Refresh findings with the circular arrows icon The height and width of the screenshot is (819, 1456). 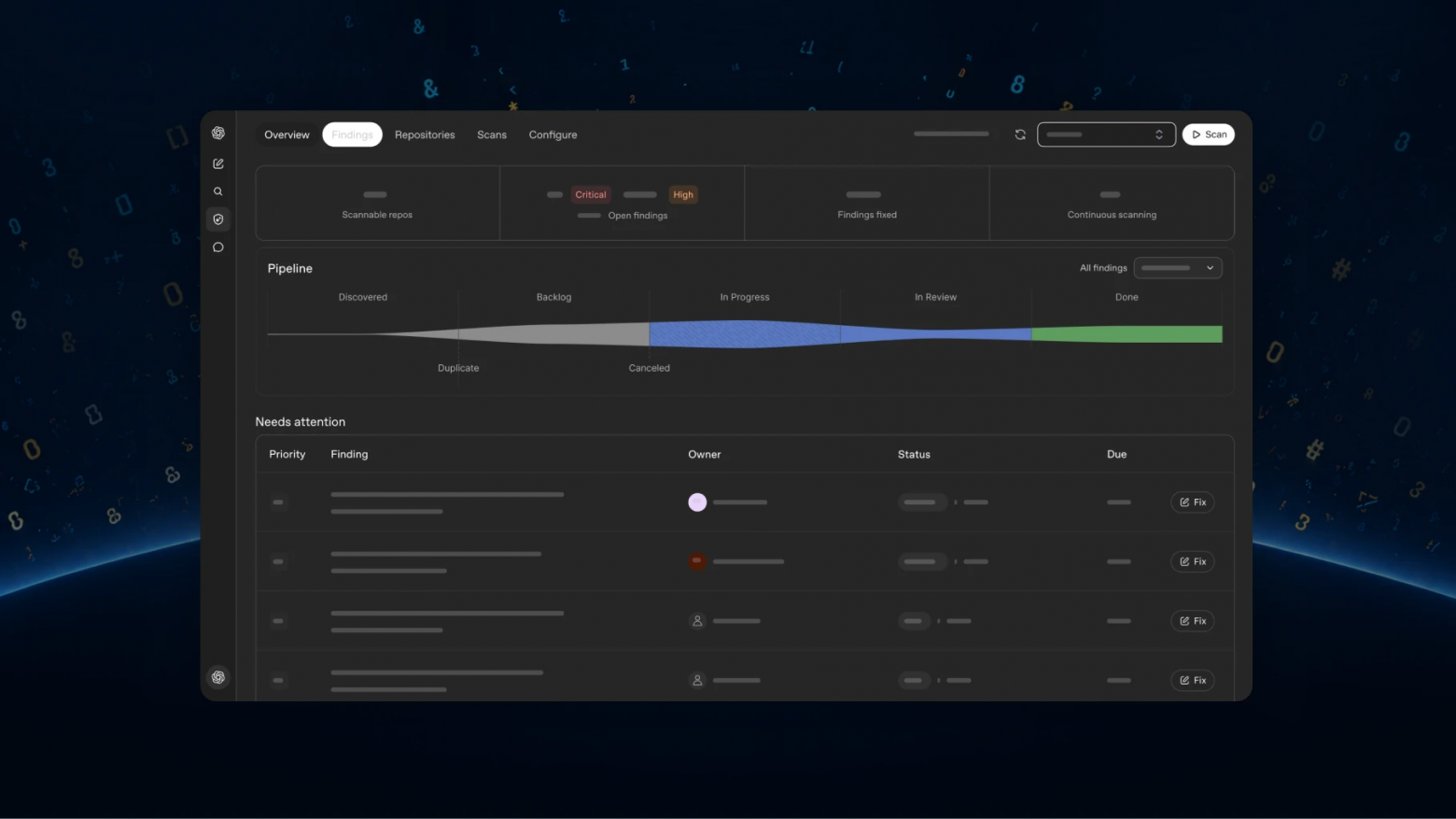click(x=1020, y=134)
